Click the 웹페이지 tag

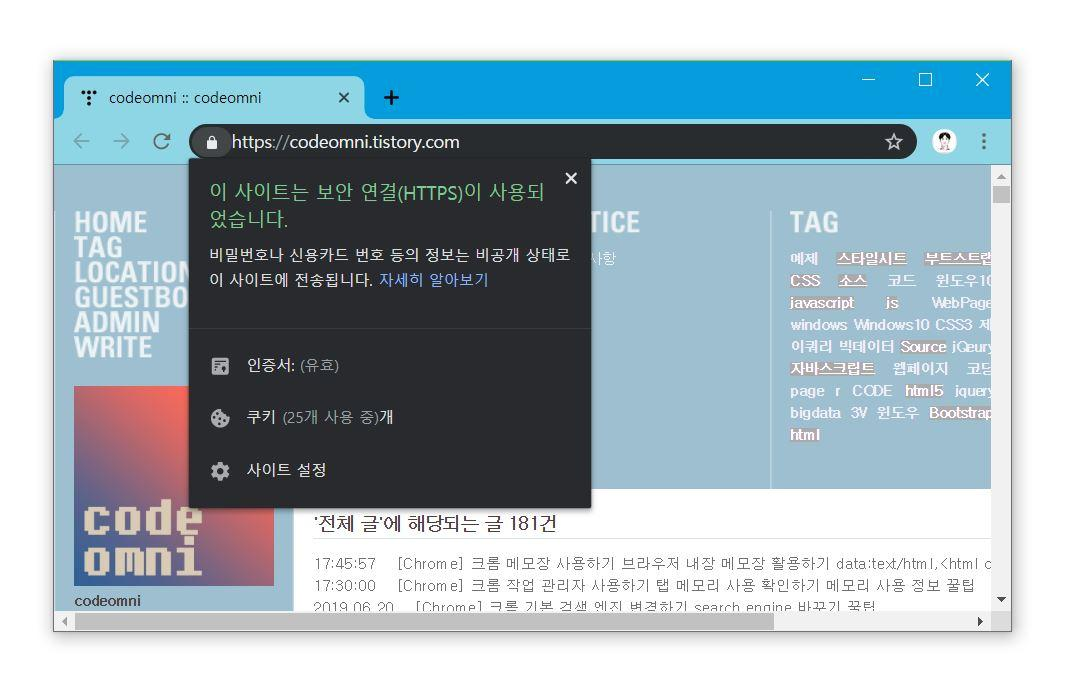920,369
